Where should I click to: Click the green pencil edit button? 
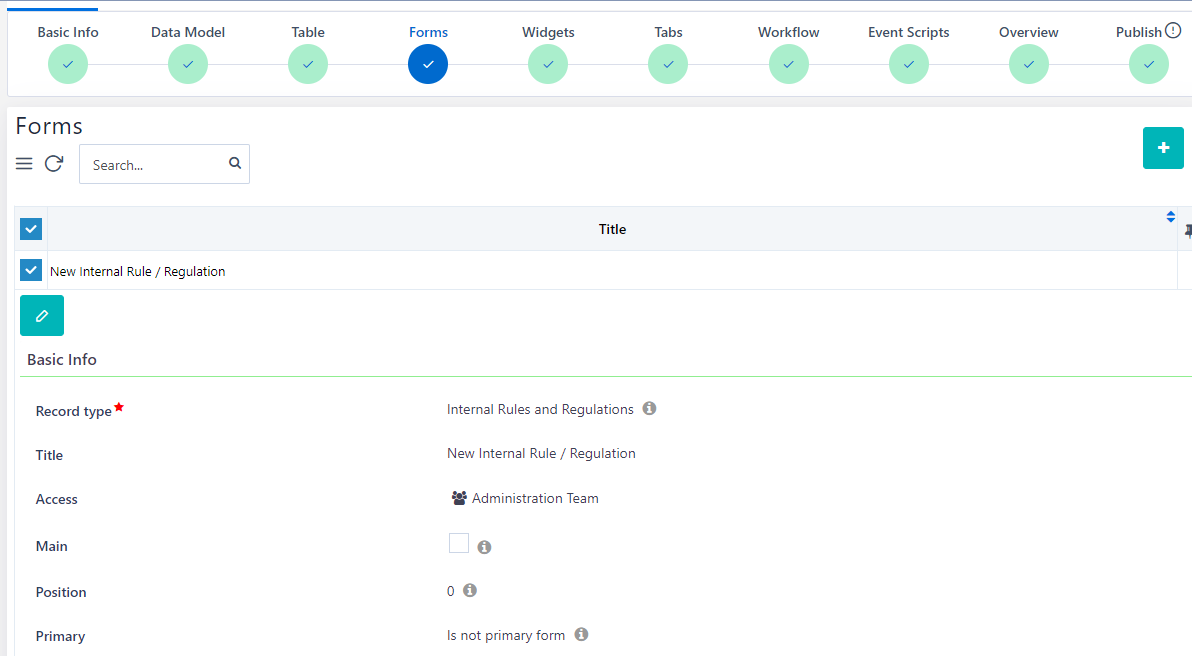(x=42, y=315)
